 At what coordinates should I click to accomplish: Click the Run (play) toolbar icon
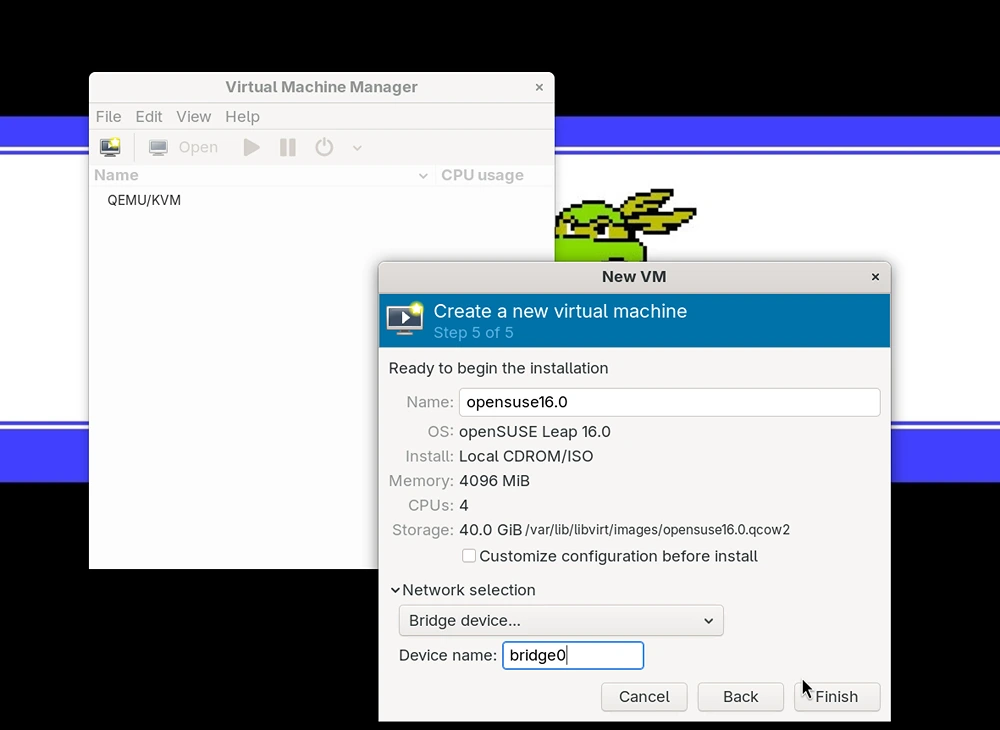click(251, 147)
